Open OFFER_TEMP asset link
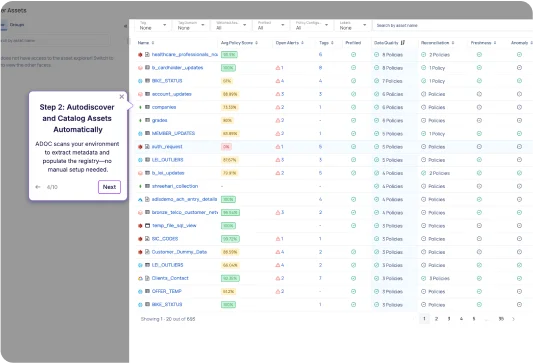533x363 pixels. tap(167, 292)
